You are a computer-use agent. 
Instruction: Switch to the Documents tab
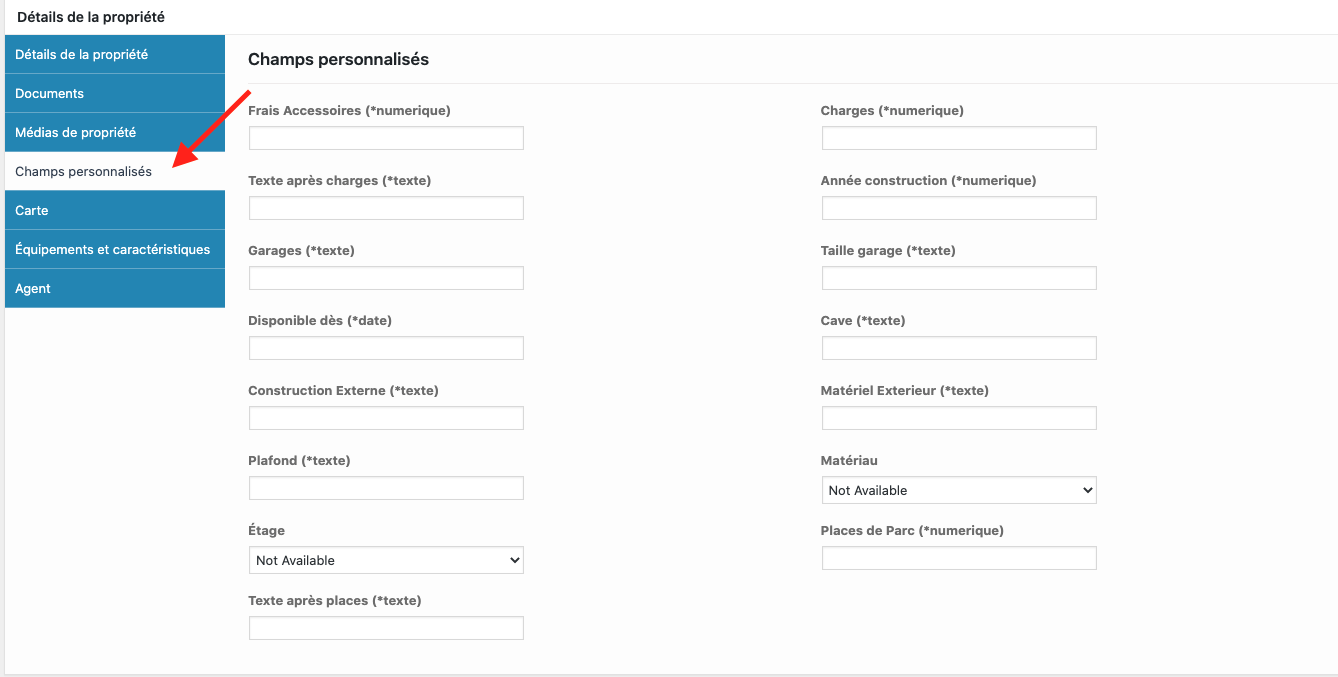click(115, 93)
